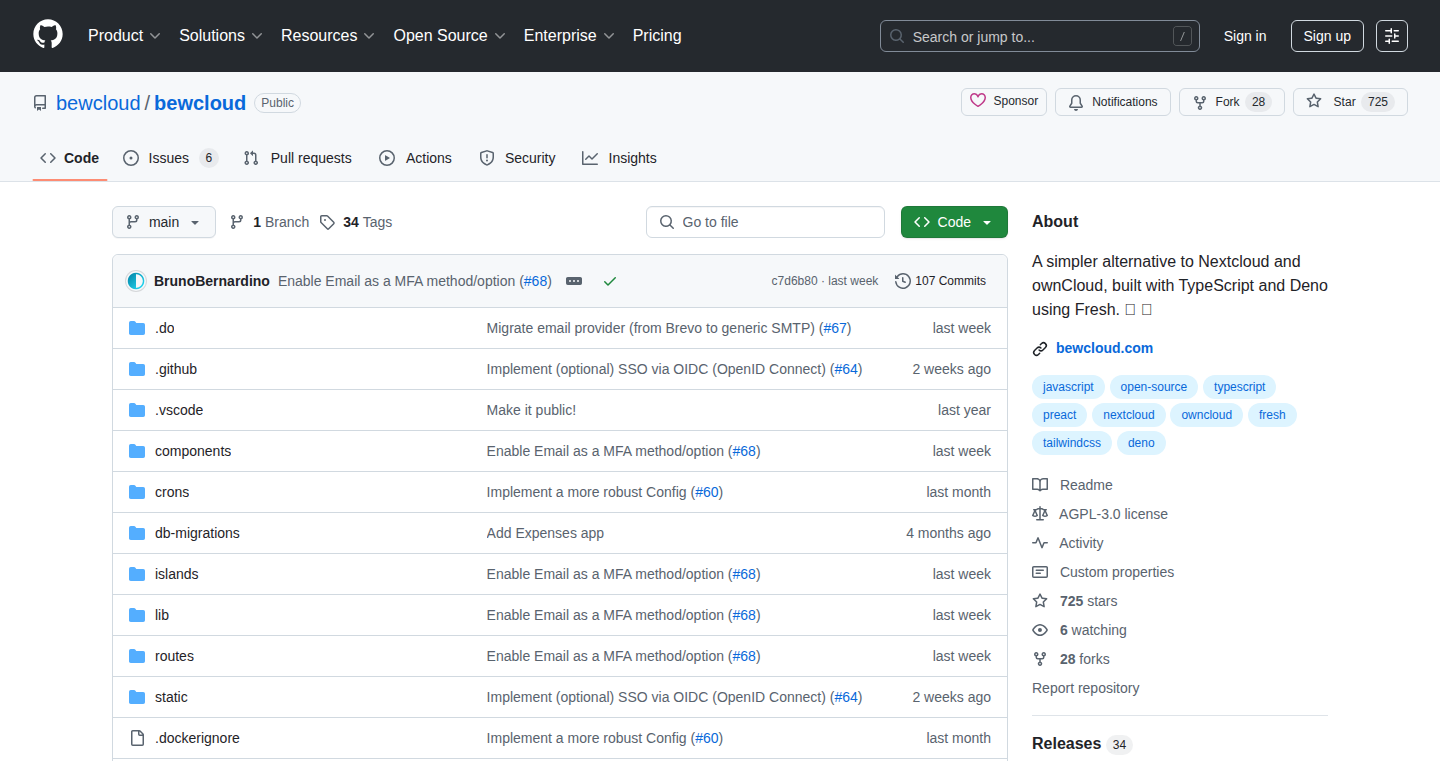Select the nextcloud topic tag
This screenshot has height=761, width=1440.
point(1129,415)
